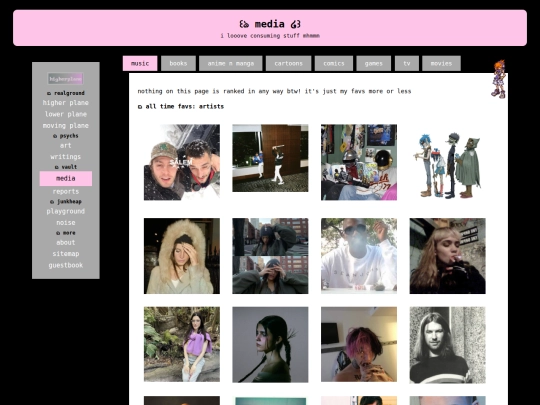Viewport: 540px width, 405px height.
Task: Open the reports sidebar link
Action: 65,191
